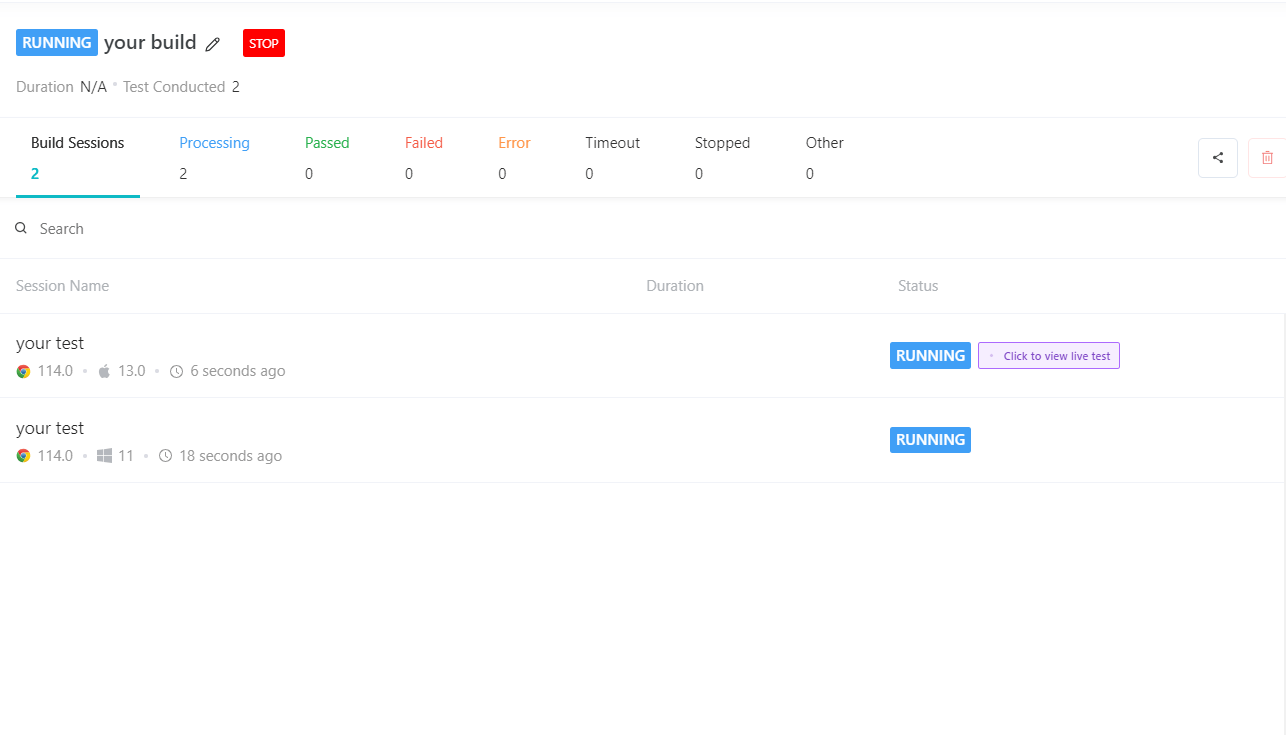Edit the build name with the pencil icon
1286x736 pixels.
212,43
